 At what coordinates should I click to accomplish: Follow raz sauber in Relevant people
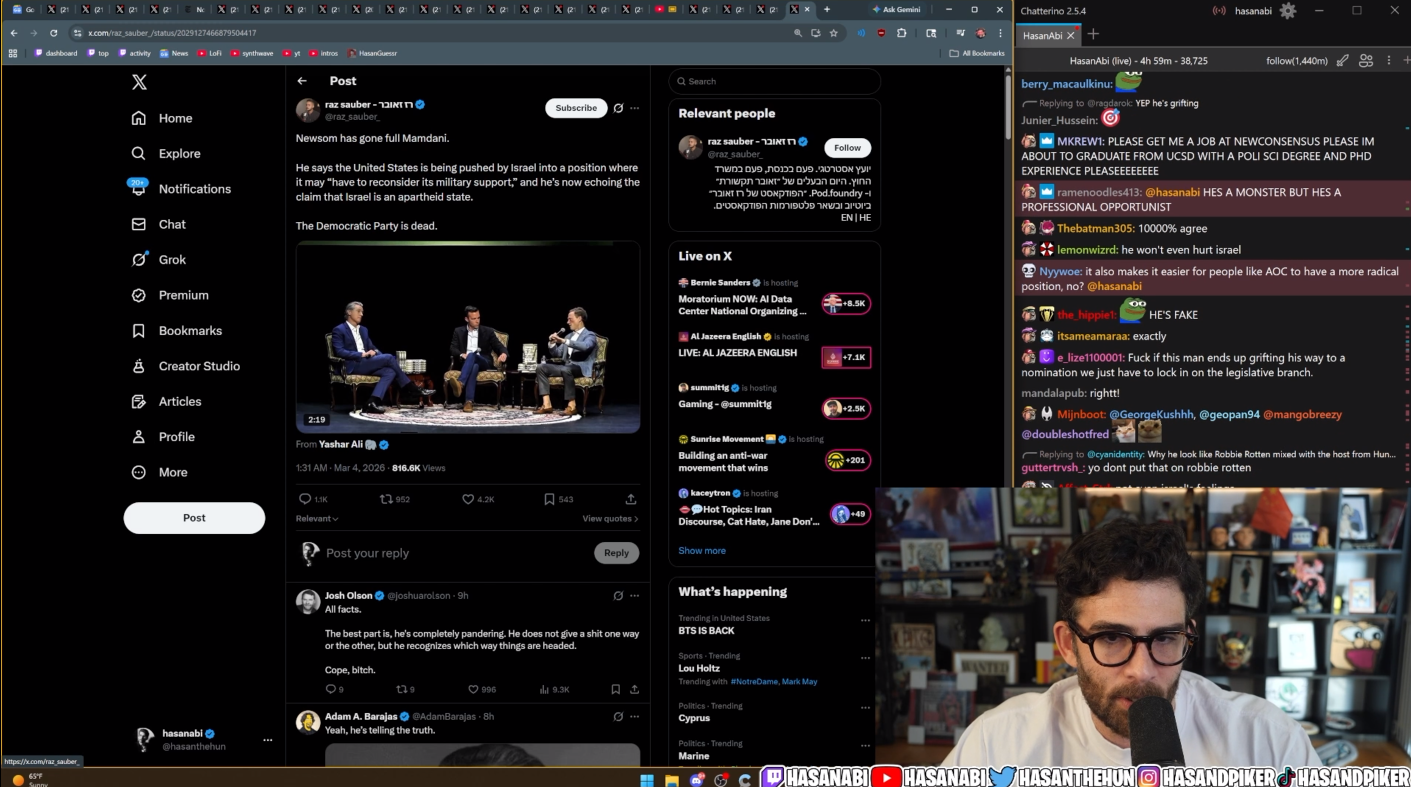pyautogui.click(x=847, y=148)
